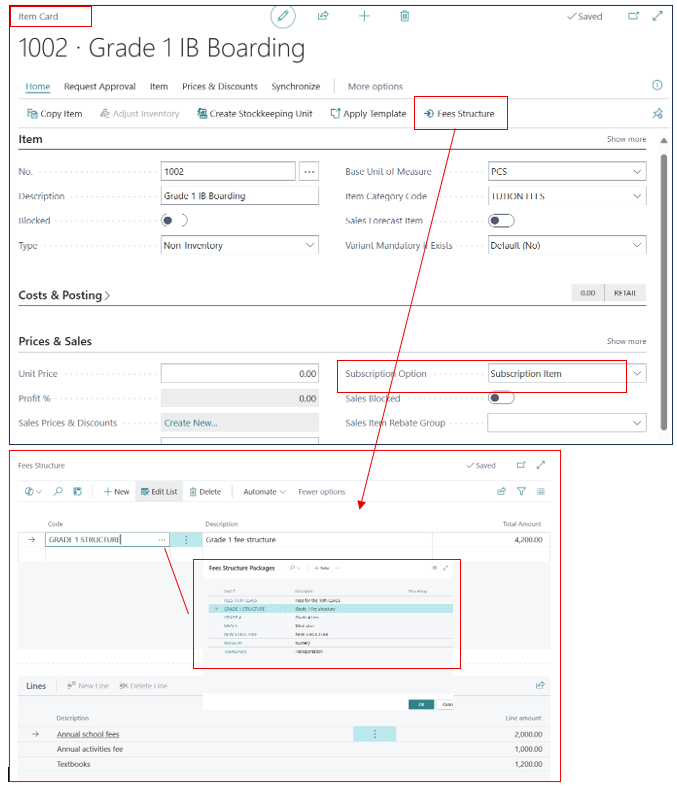The width and height of the screenshot is (677, 788).
Task: Toggle the Blocked switch
Action: point(174,220)
